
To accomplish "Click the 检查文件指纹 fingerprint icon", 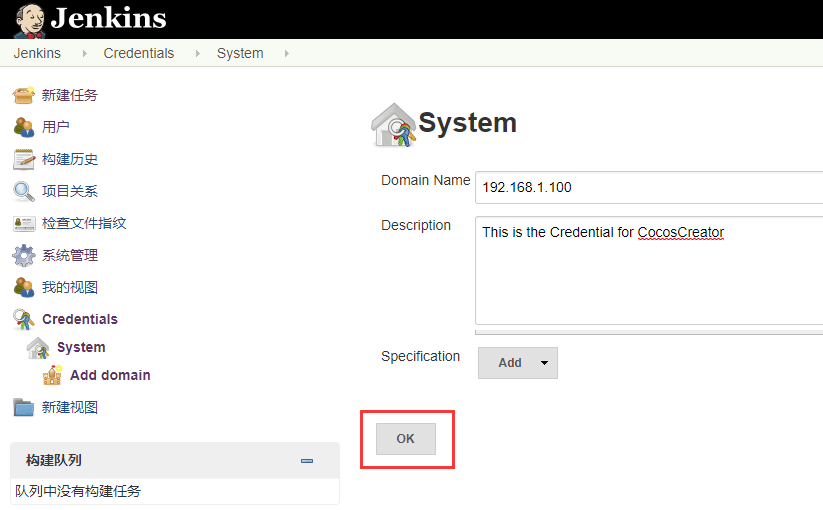I will [24, 224].
